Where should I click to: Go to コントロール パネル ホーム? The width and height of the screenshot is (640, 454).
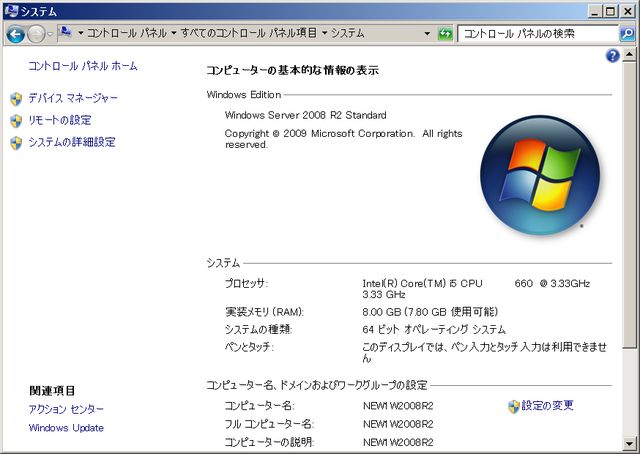[83, 66]
